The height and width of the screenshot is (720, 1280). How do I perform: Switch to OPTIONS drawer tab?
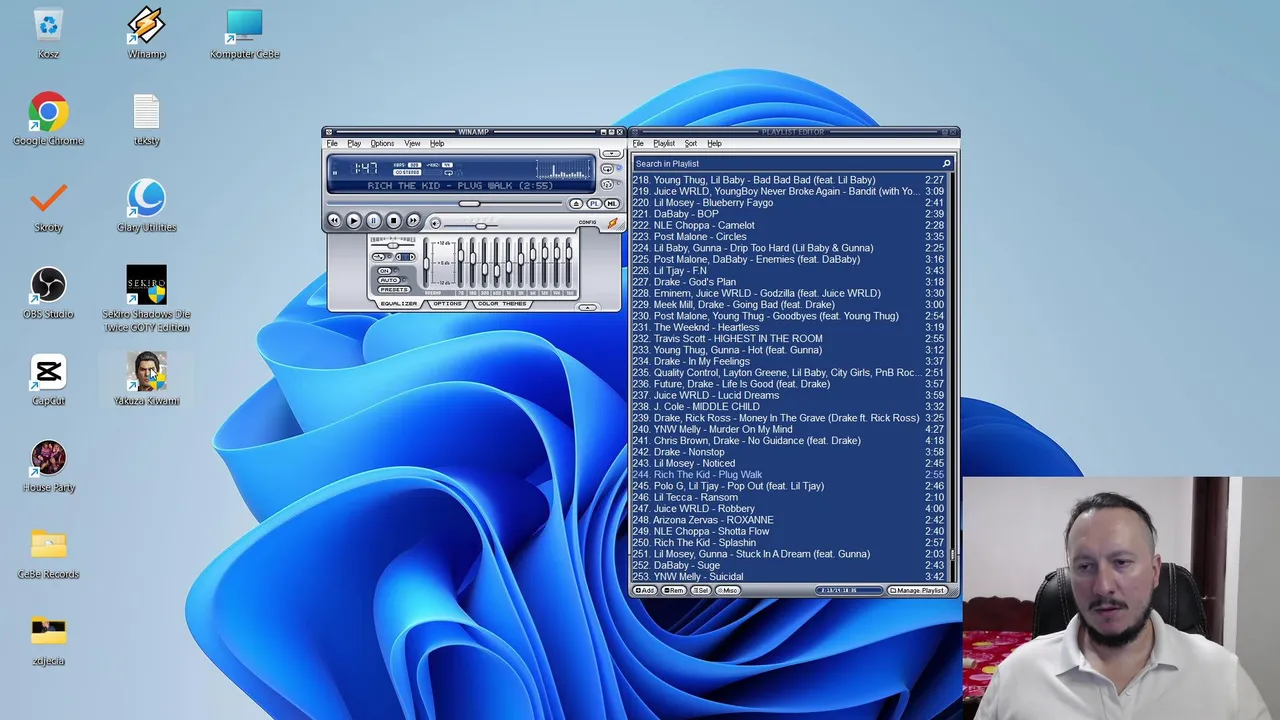(448, 304)
